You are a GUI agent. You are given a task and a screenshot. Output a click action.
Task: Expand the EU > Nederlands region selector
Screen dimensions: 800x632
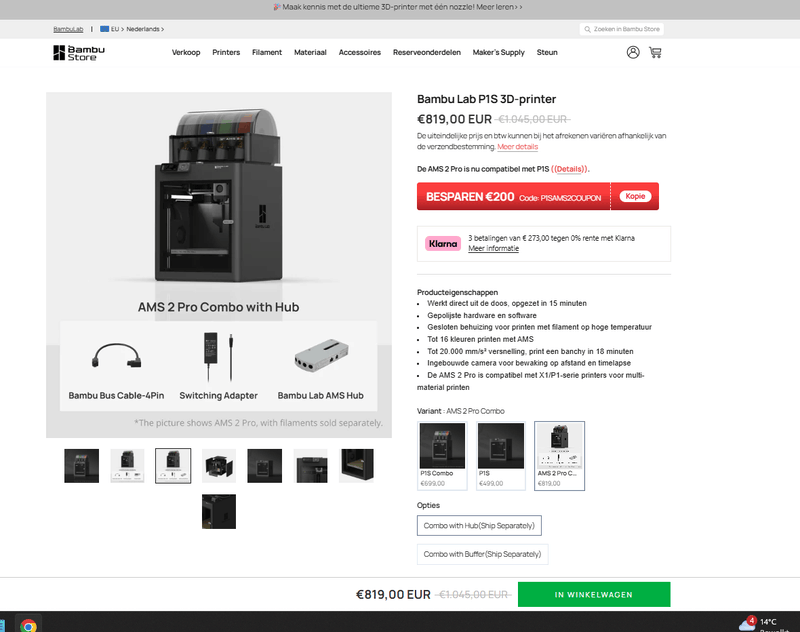pyautogui.click(x=132, y=29)
